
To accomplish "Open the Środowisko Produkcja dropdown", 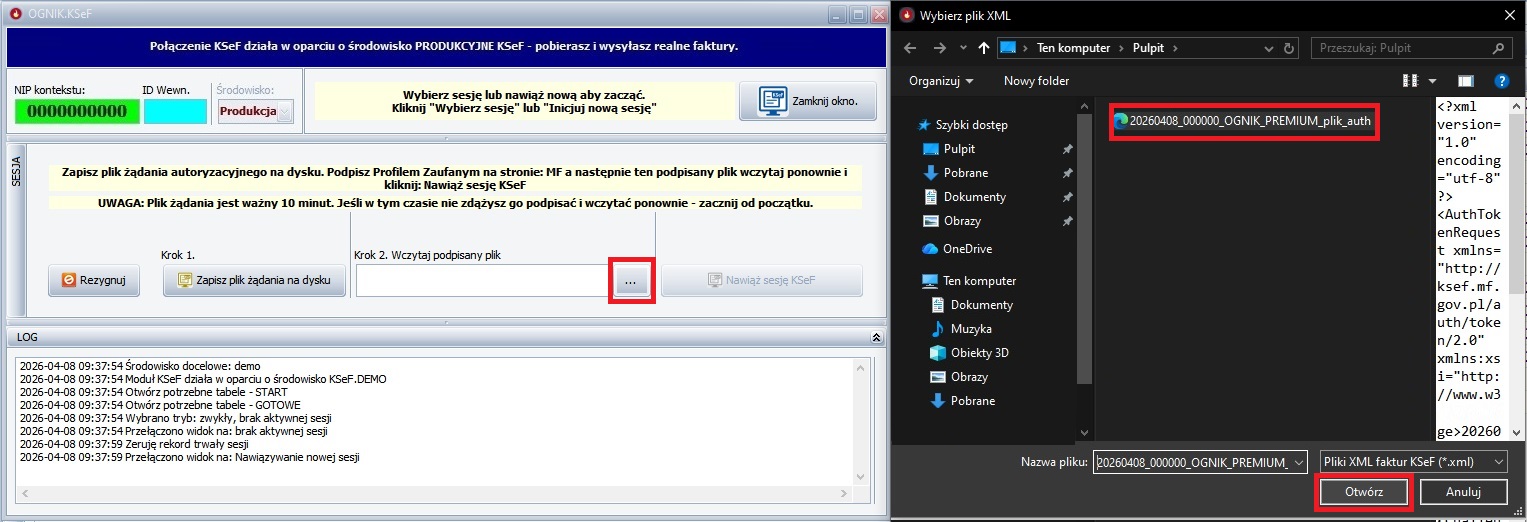I will pos(284,112).
